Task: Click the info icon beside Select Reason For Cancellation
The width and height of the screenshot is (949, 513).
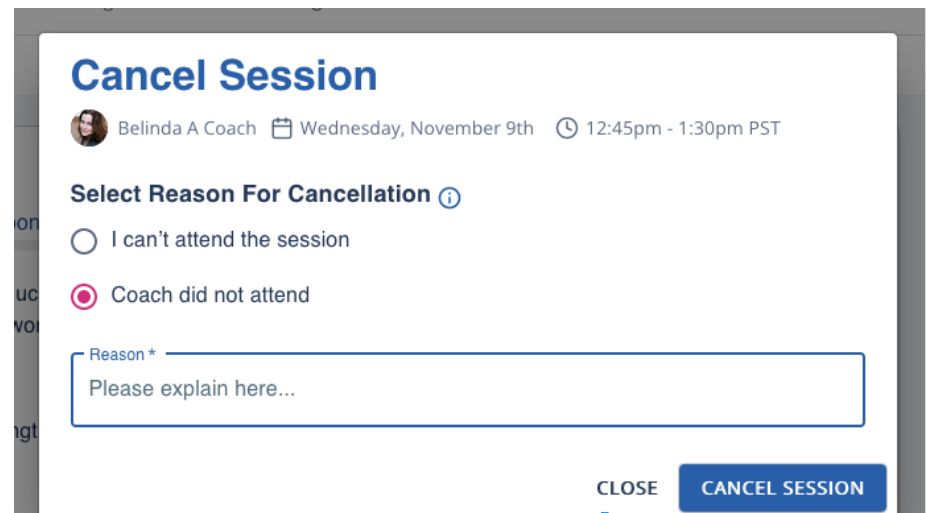Action: tap(450, 198)
